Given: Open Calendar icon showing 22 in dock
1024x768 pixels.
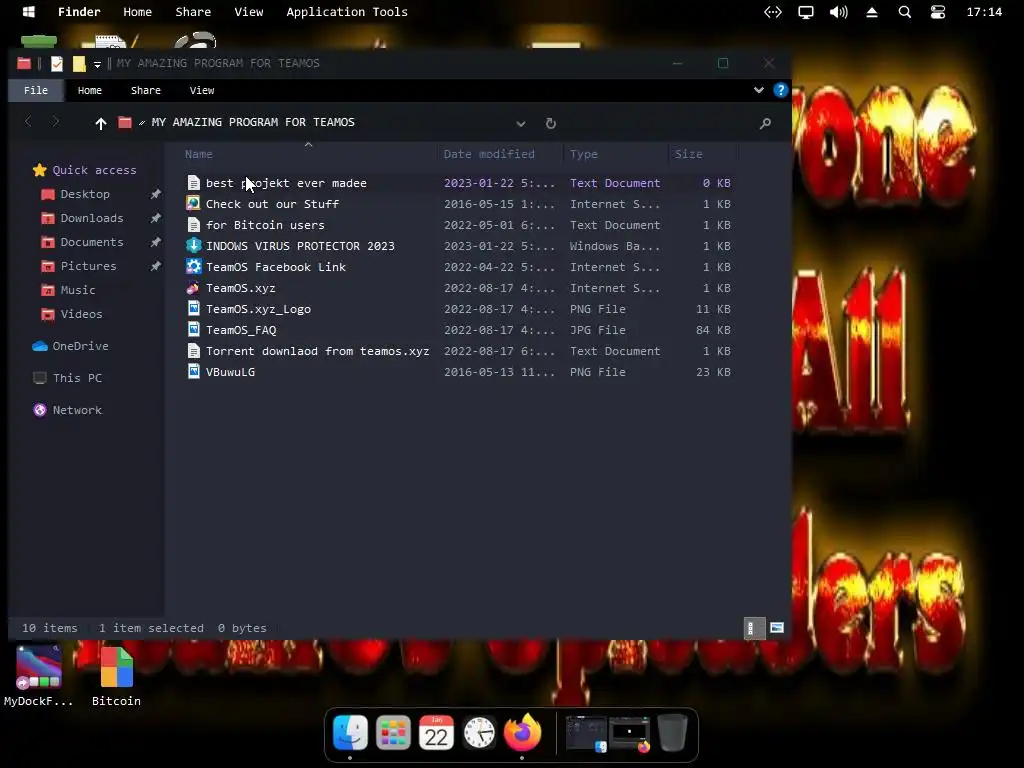Looking at the screenshot, I should pyautogui.click(x=436, y=732).
